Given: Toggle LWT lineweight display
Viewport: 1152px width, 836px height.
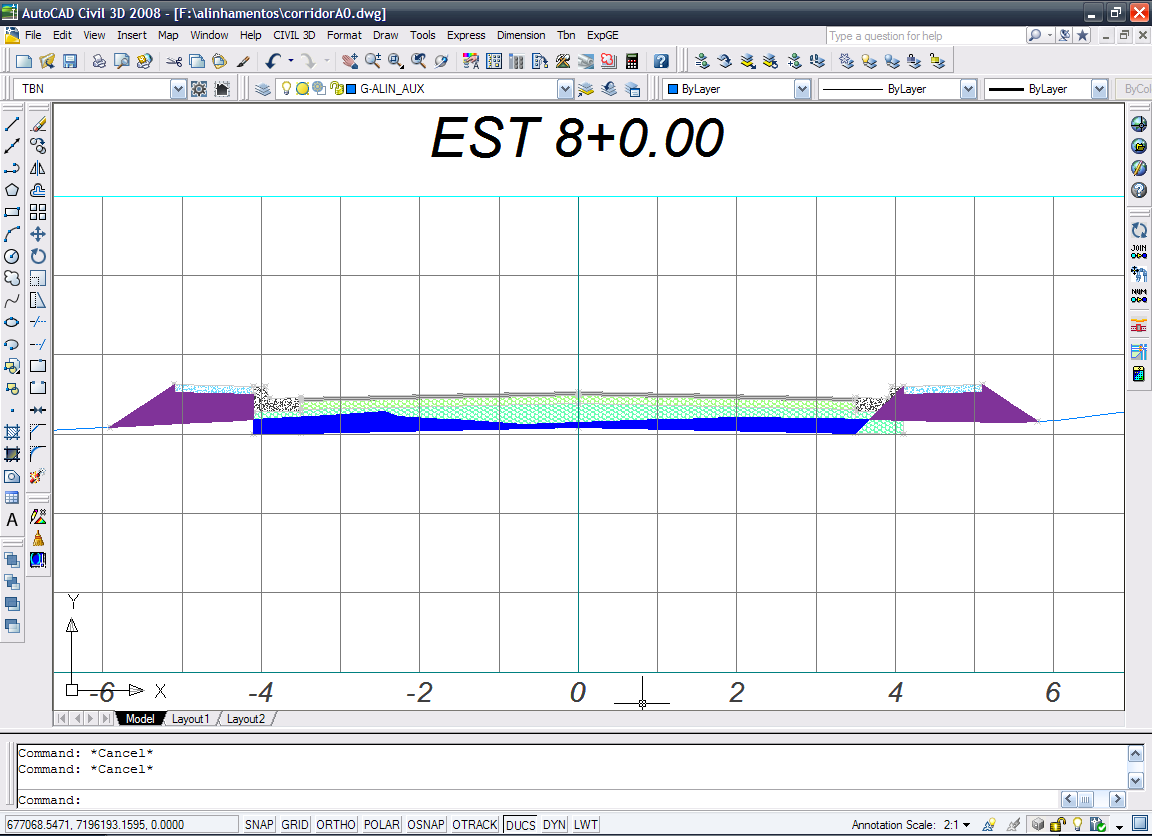Looking at the screenshot, I should pos(586,824).
